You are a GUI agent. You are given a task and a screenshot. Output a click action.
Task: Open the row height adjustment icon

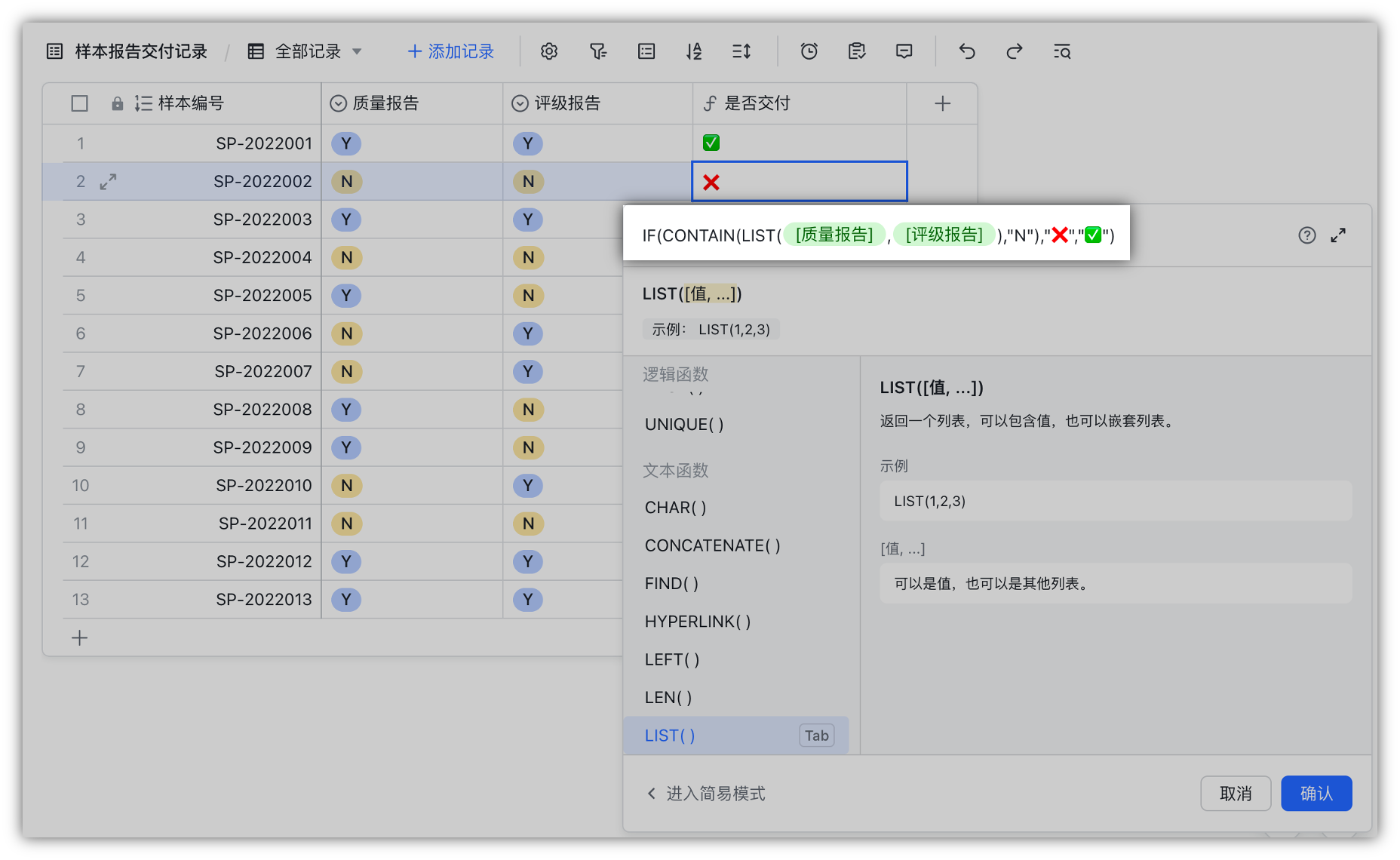741,51
